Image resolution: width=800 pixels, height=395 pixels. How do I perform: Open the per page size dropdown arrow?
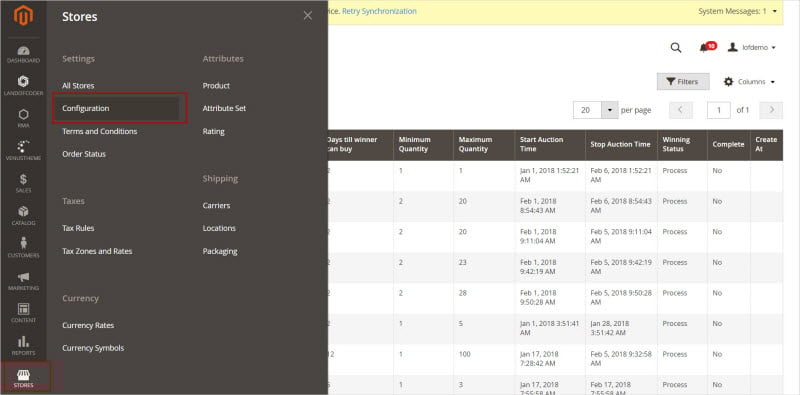click(610, 110)
